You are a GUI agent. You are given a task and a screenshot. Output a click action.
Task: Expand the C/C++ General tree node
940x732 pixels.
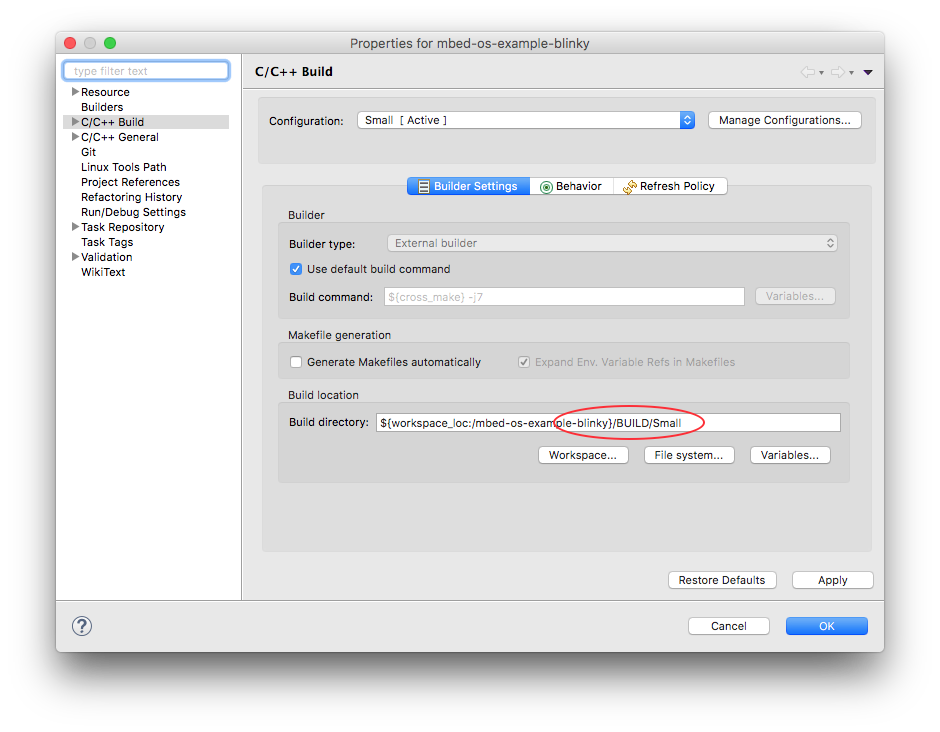(x=75, y=137)
